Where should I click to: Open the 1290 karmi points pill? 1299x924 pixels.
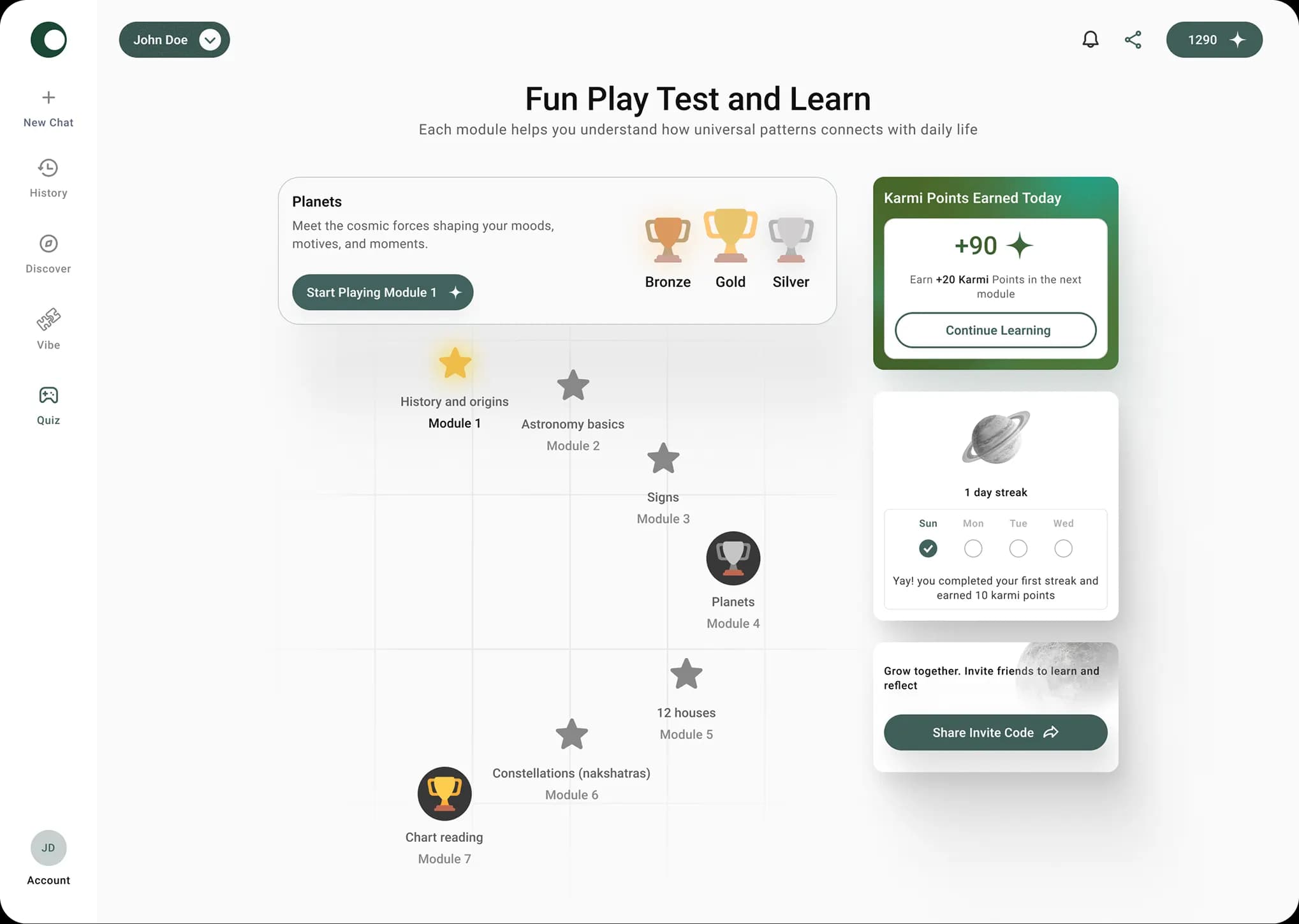tap(1214, 40)
